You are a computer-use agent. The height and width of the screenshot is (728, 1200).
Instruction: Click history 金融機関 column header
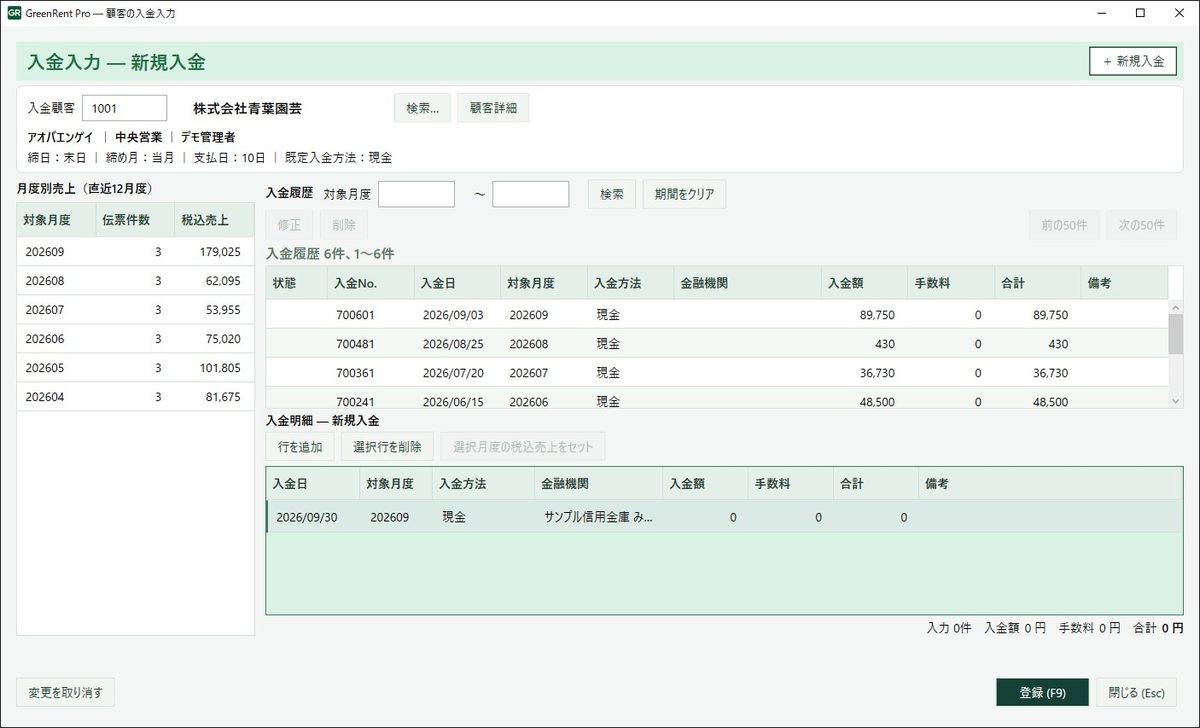coord(748,283)
